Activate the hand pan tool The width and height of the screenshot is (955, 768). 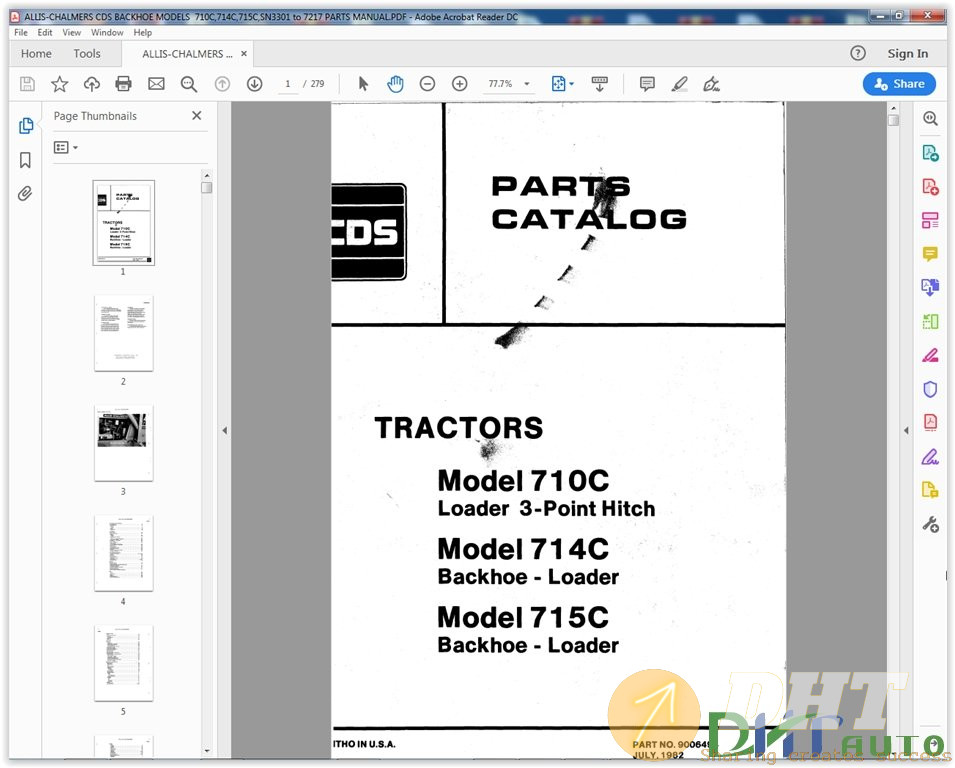point(395,84)
